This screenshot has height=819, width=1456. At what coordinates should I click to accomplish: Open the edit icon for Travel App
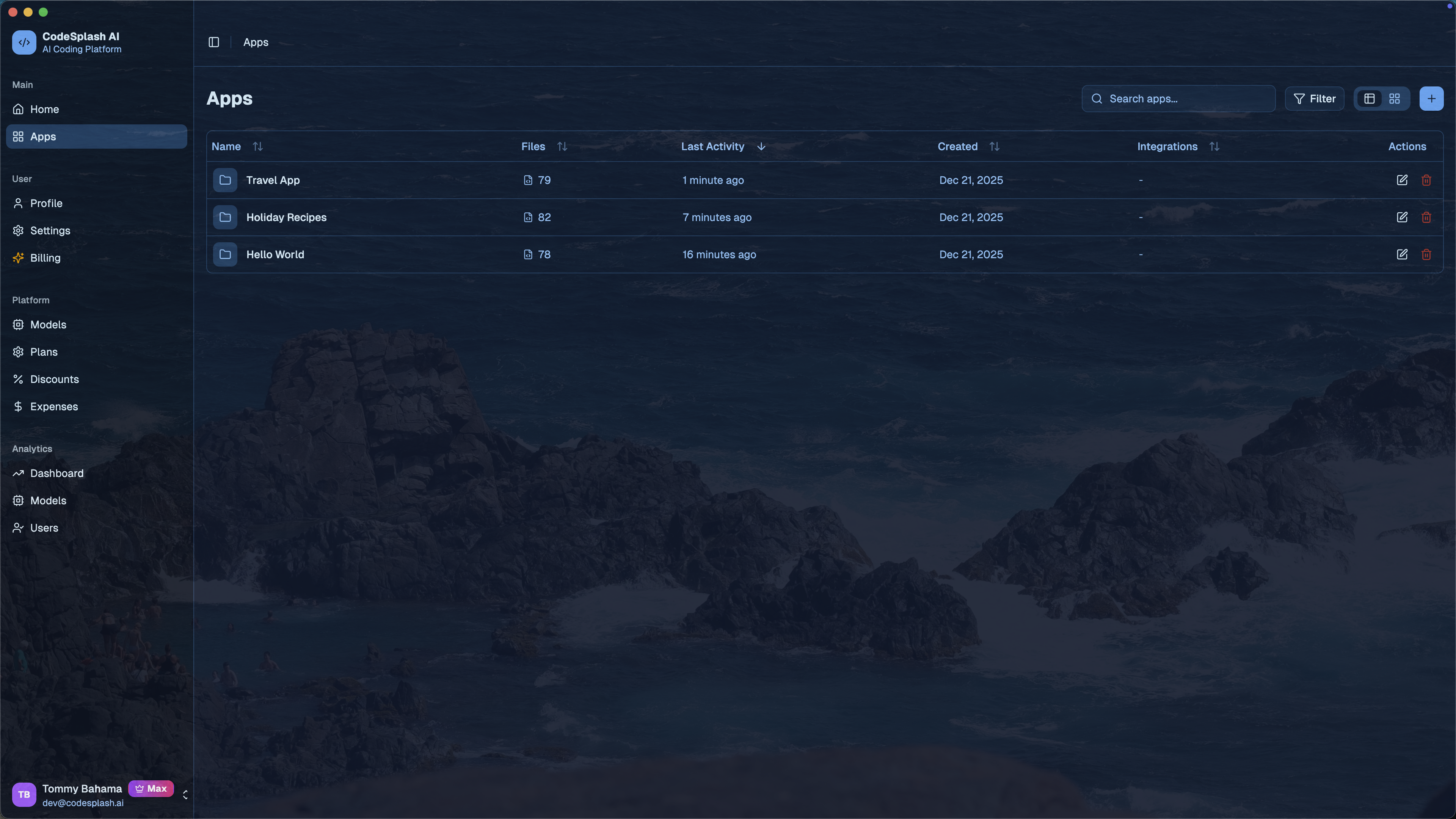click(x=1402, y=180)
